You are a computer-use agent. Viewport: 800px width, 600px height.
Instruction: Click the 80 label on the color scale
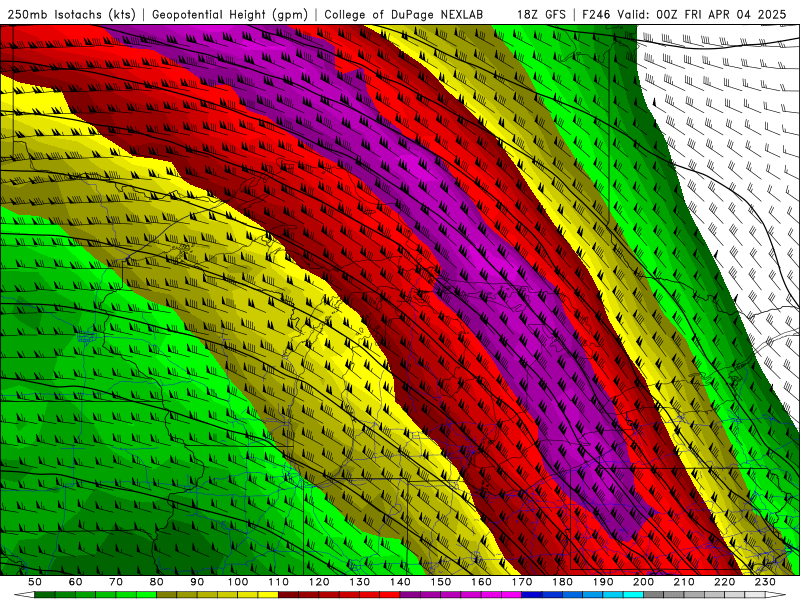click(157, 582)
